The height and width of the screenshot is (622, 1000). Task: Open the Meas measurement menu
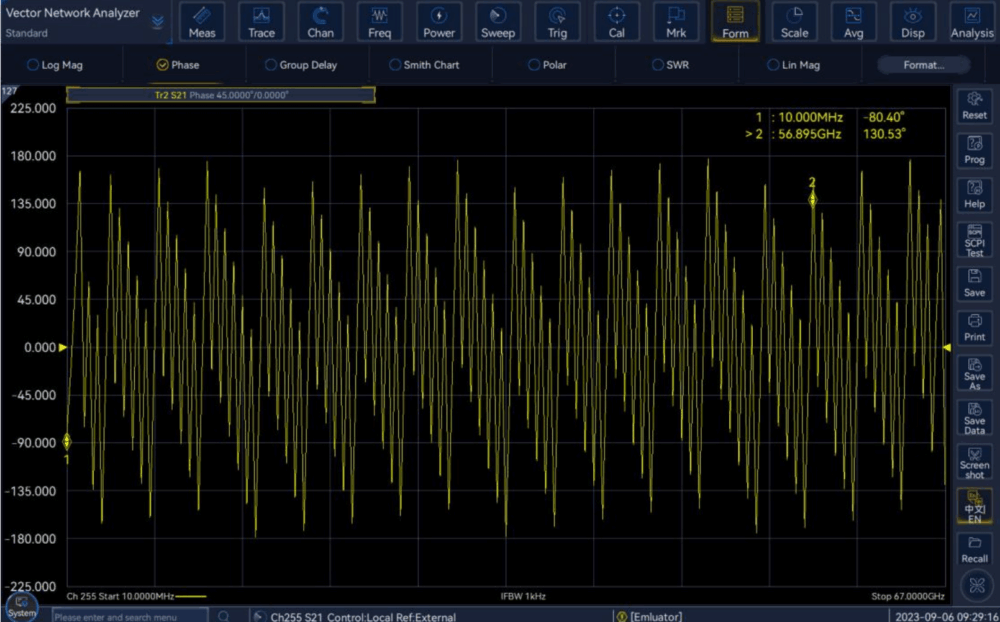click(x=202, y=21)
